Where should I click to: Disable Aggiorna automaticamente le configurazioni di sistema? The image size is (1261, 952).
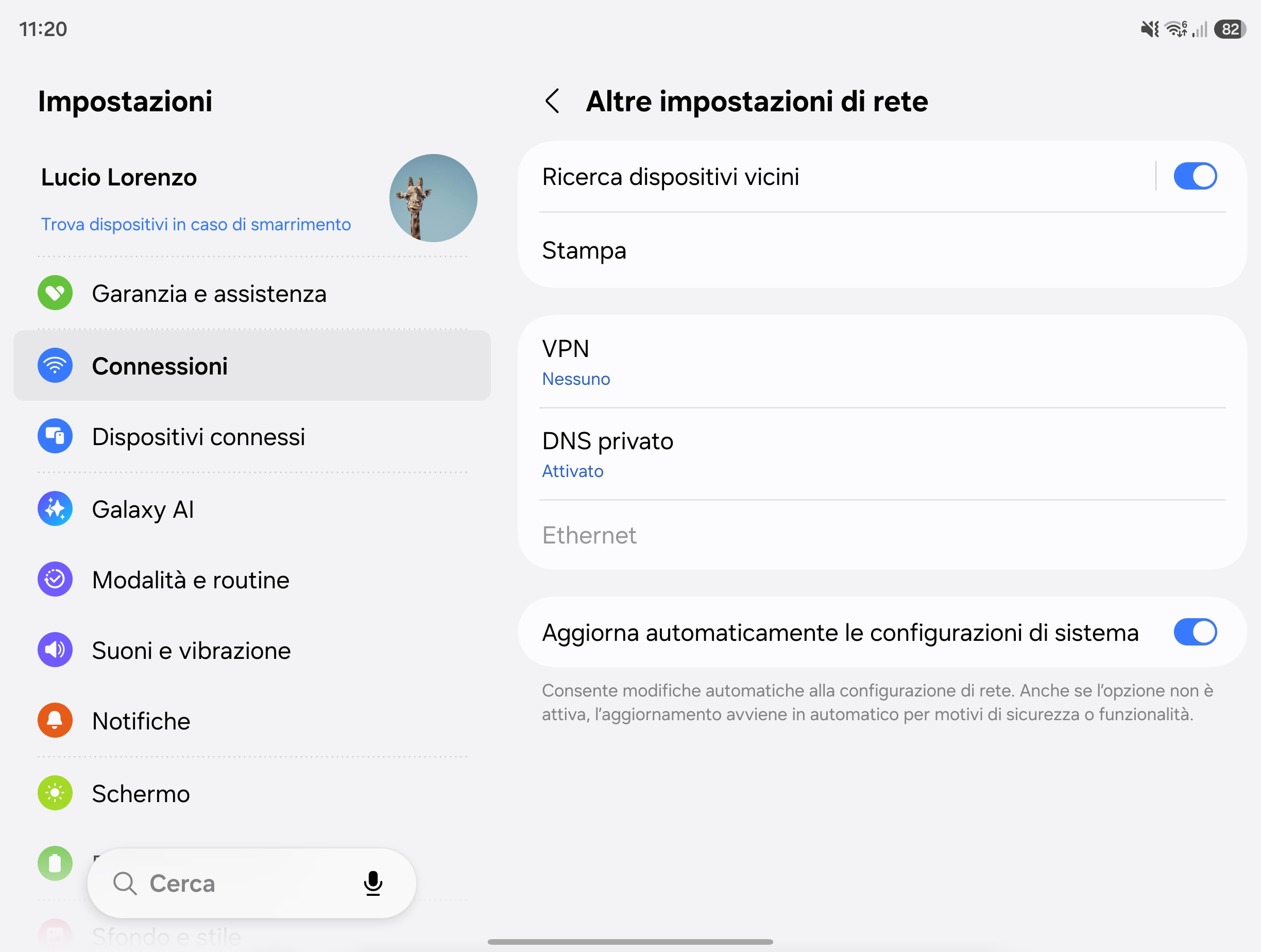pos(1195,632)
